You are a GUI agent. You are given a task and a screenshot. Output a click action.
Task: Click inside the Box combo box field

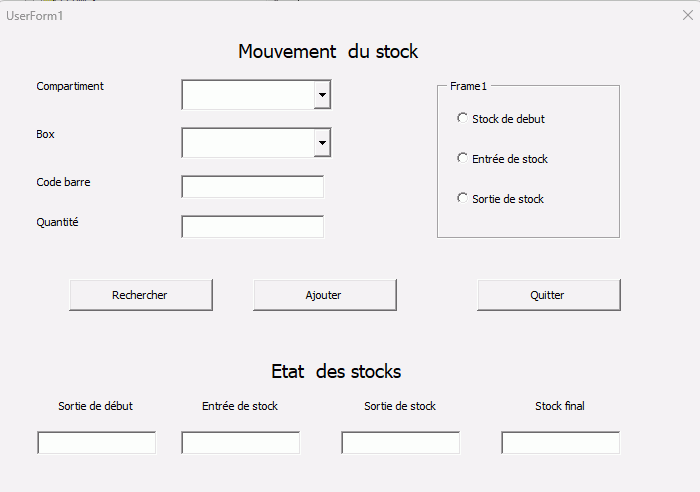pos(248,143)
